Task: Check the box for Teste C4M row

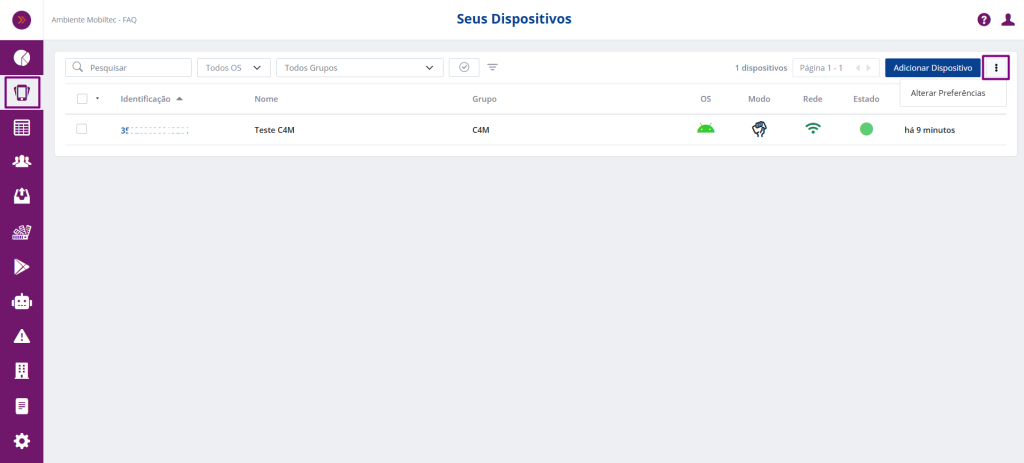Action: tap(82, 129)
